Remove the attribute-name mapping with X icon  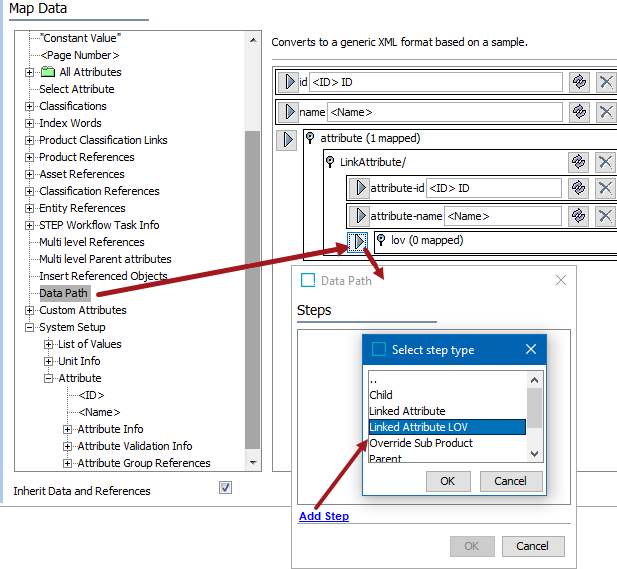[605, 216]
